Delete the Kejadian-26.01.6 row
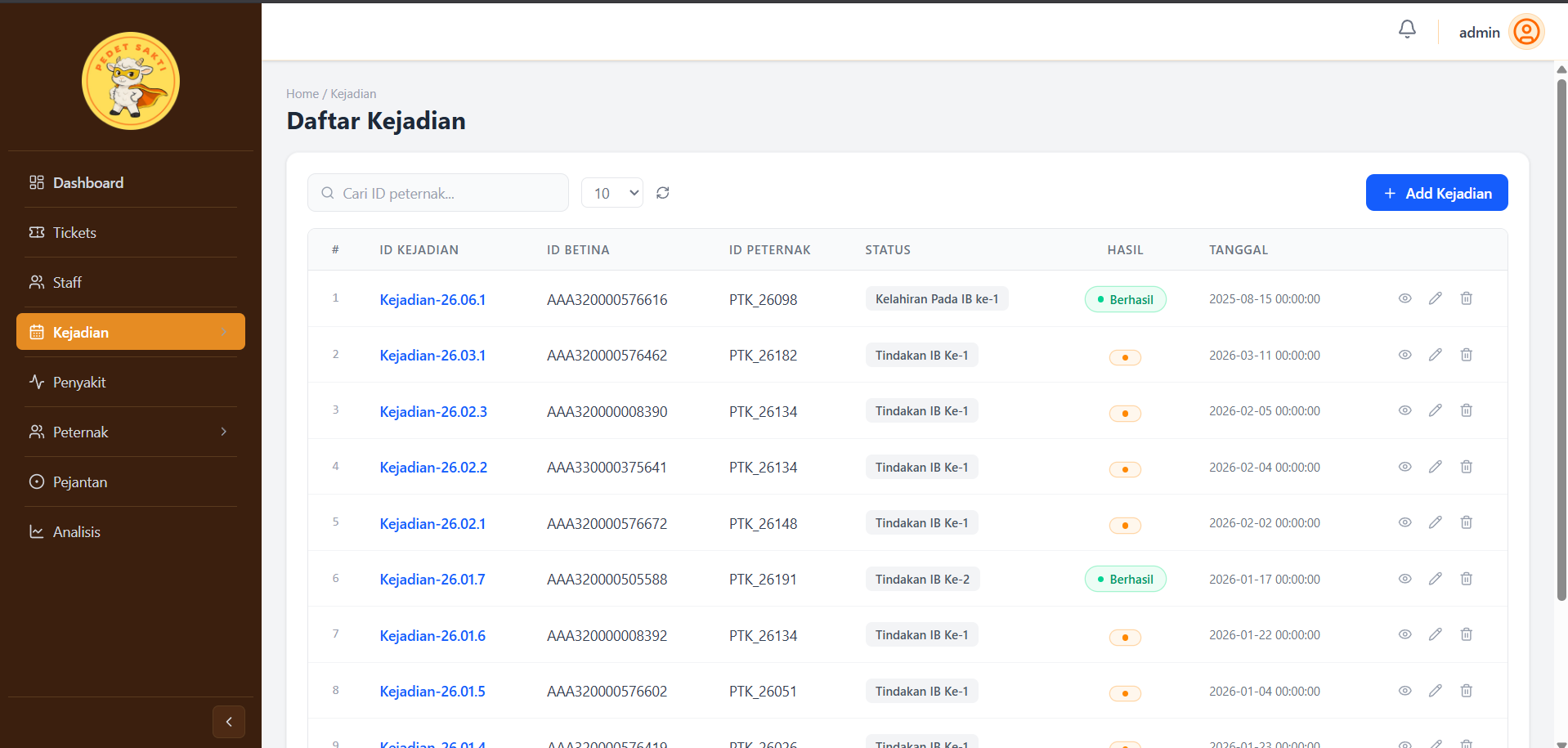1568x748 pixels. (1467, 634)
